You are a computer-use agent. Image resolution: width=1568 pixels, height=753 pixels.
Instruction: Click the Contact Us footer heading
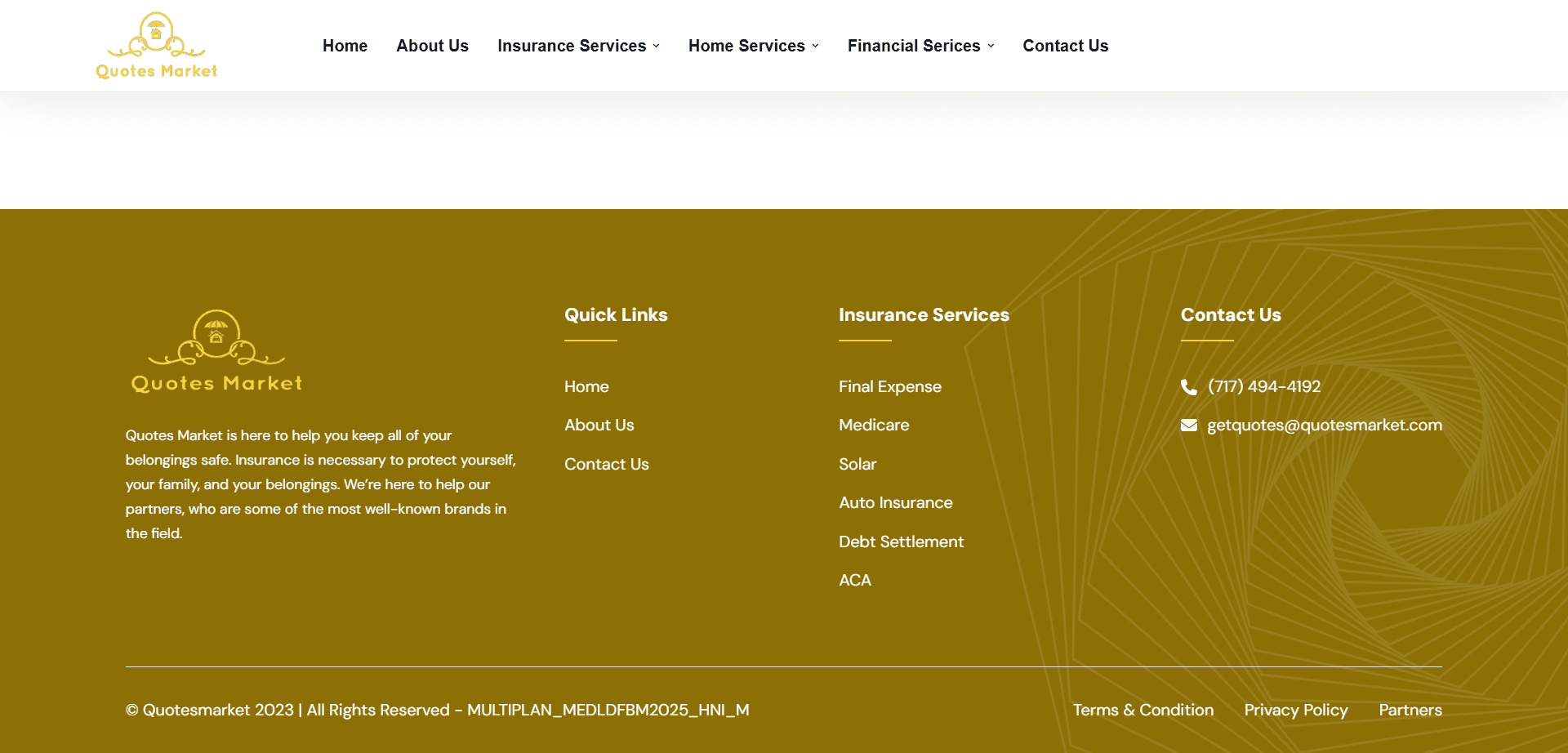(1231, 314)
